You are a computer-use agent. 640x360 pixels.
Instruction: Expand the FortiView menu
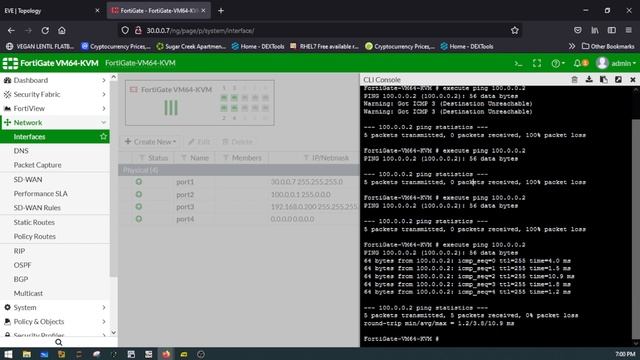click(55, 109)
